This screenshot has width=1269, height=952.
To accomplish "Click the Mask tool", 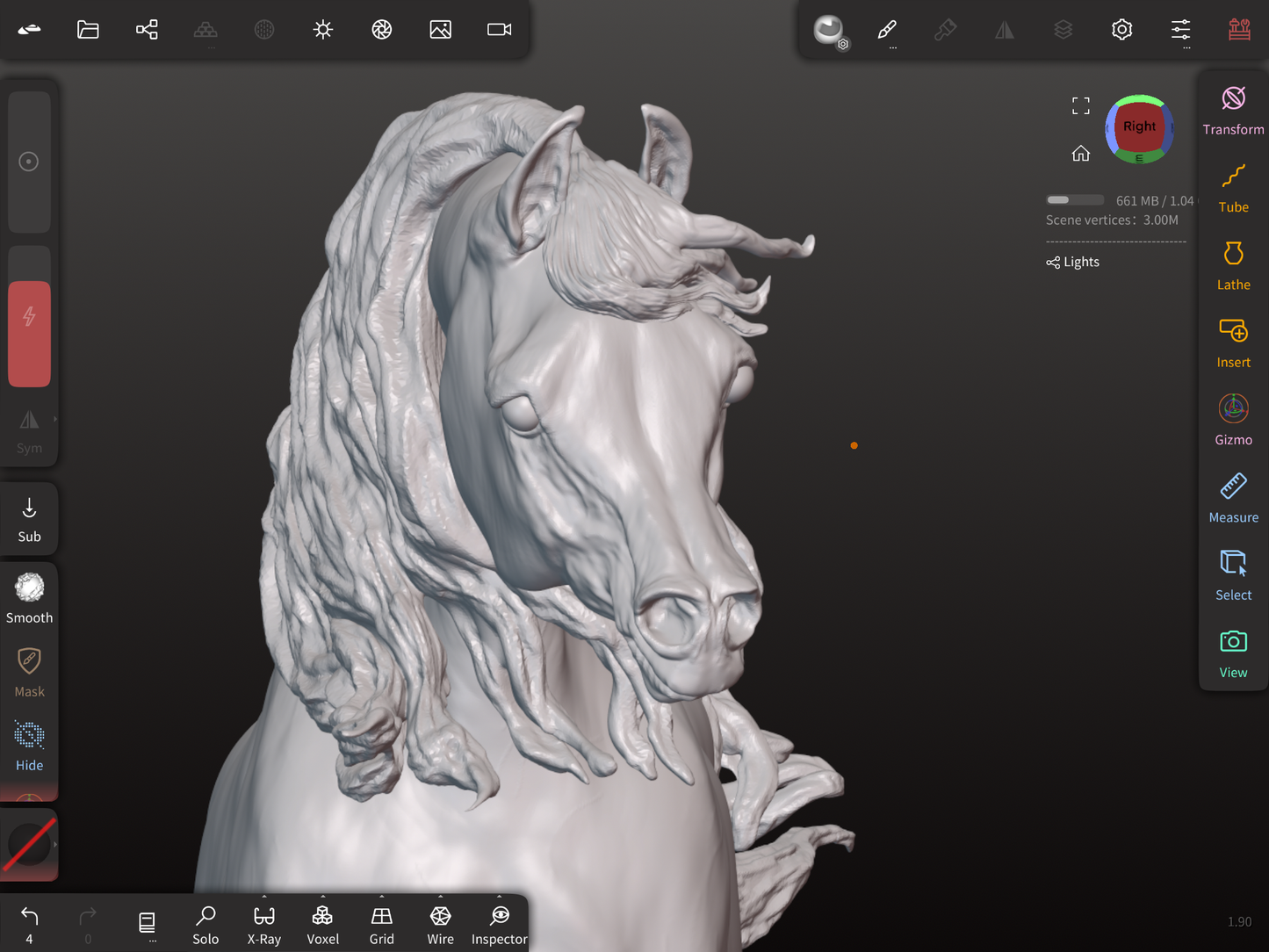I will [x=29, y=672].
